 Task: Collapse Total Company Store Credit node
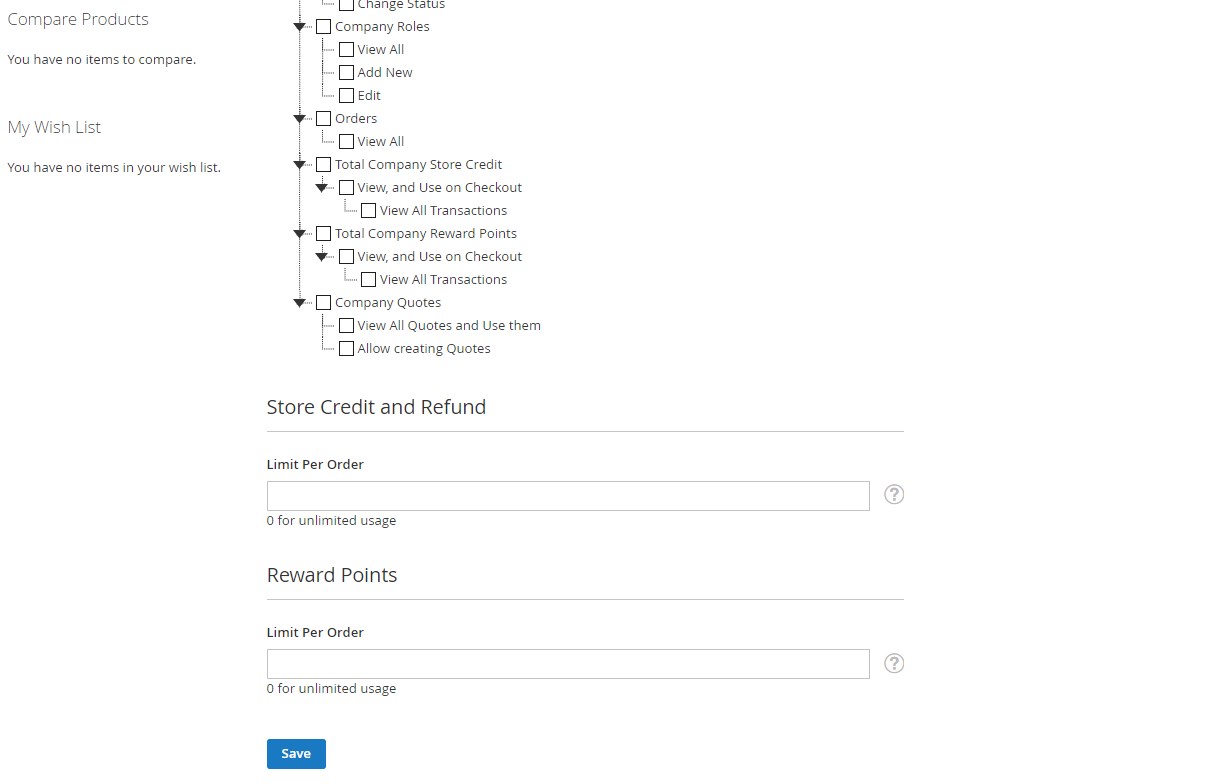coord(299,165)
